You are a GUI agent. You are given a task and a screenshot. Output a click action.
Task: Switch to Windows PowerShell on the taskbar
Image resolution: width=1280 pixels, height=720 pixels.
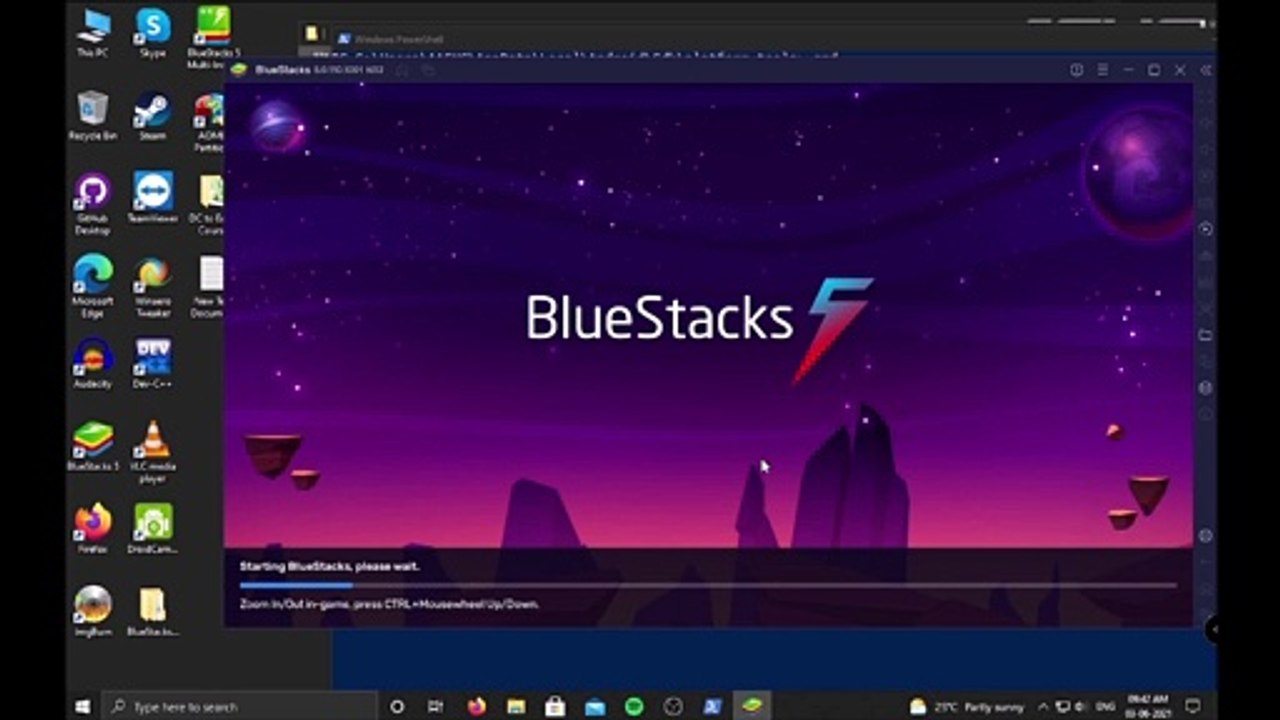(x=713, y=706)
